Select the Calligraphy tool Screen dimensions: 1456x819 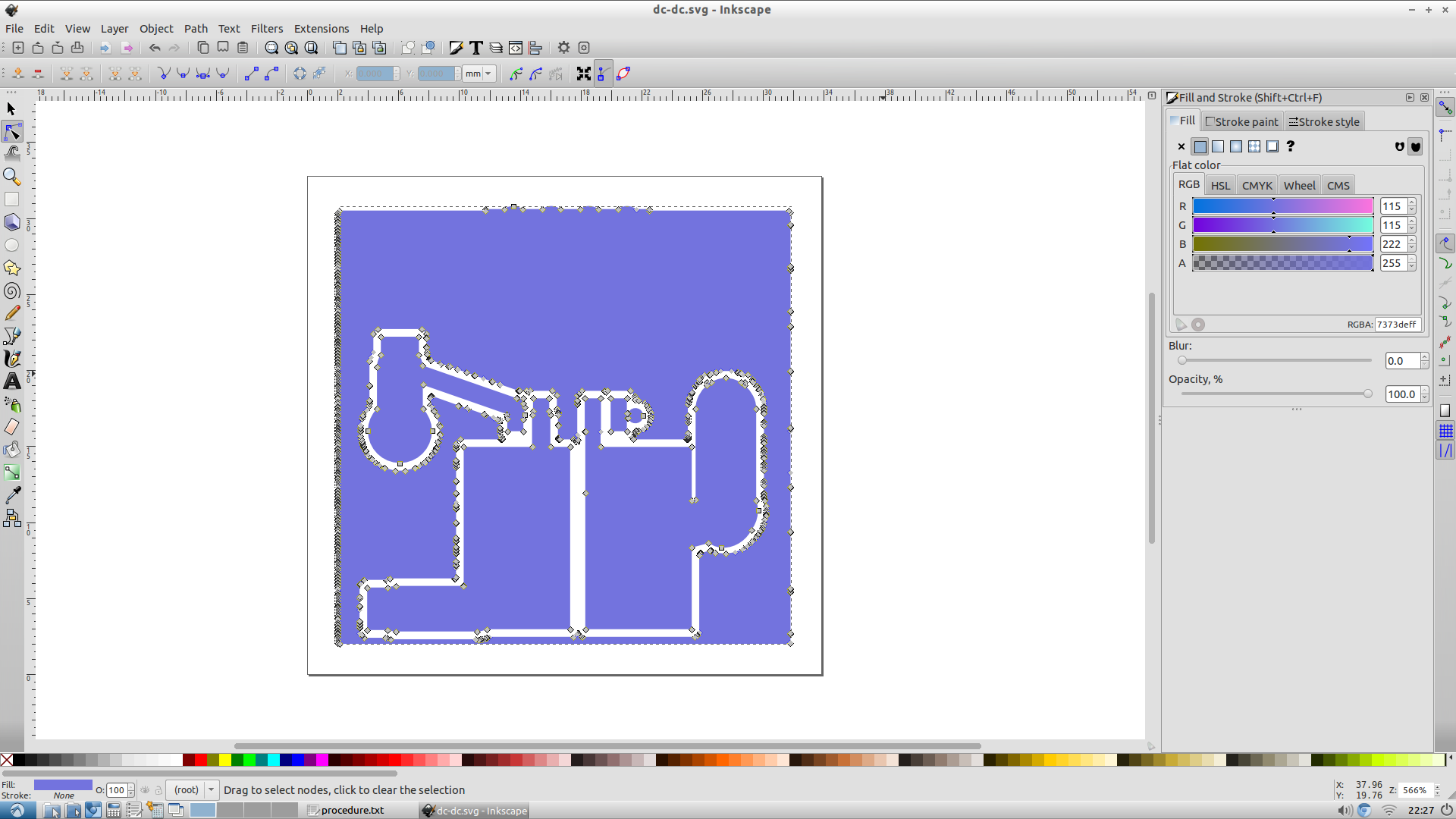click(12, 358)
